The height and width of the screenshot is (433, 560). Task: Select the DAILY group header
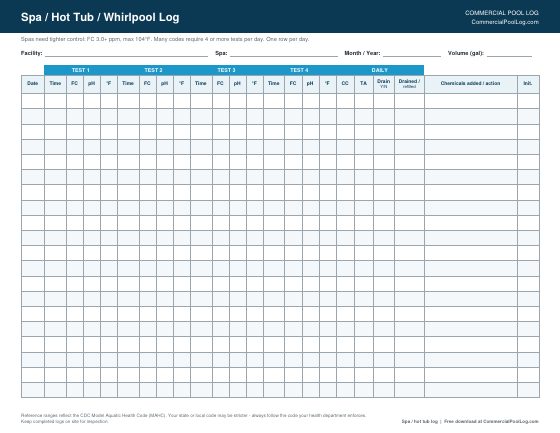pyautogui.click(x=380, y=70)
